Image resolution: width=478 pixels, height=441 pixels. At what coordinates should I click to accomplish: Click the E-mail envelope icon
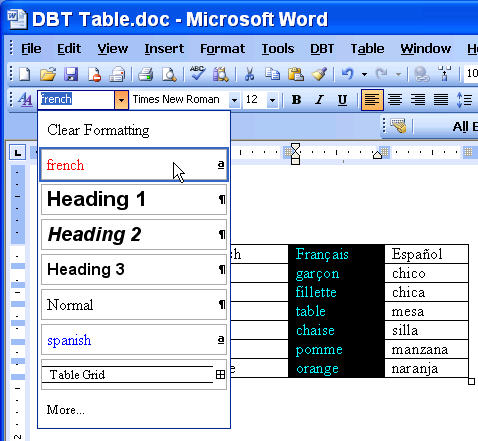point(117,74)
